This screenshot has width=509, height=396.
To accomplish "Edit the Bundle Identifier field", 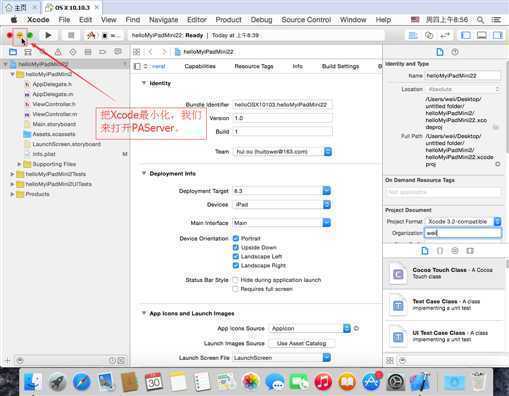I will pyautogui.click(x=282, y=105).
